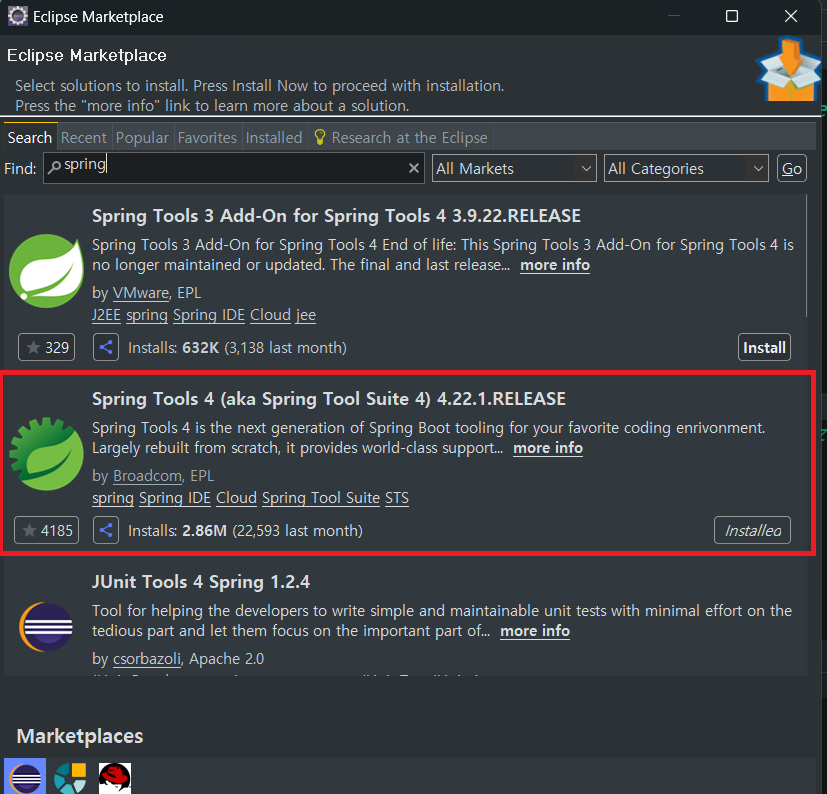Click the JUnit Tools 4 Spring 1.2.4 title
Viewport: 827px width, 794px height.
[201, 582]
